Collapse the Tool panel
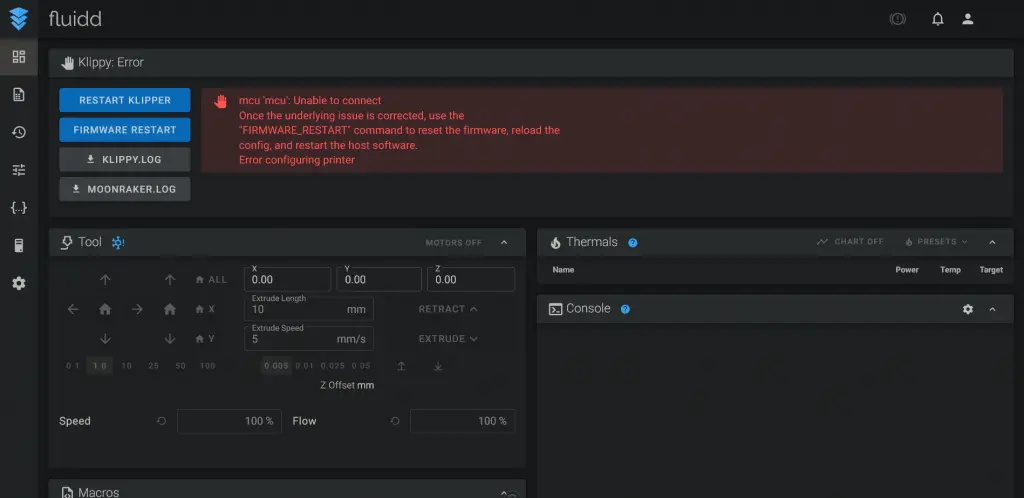 tap(504, 242)
